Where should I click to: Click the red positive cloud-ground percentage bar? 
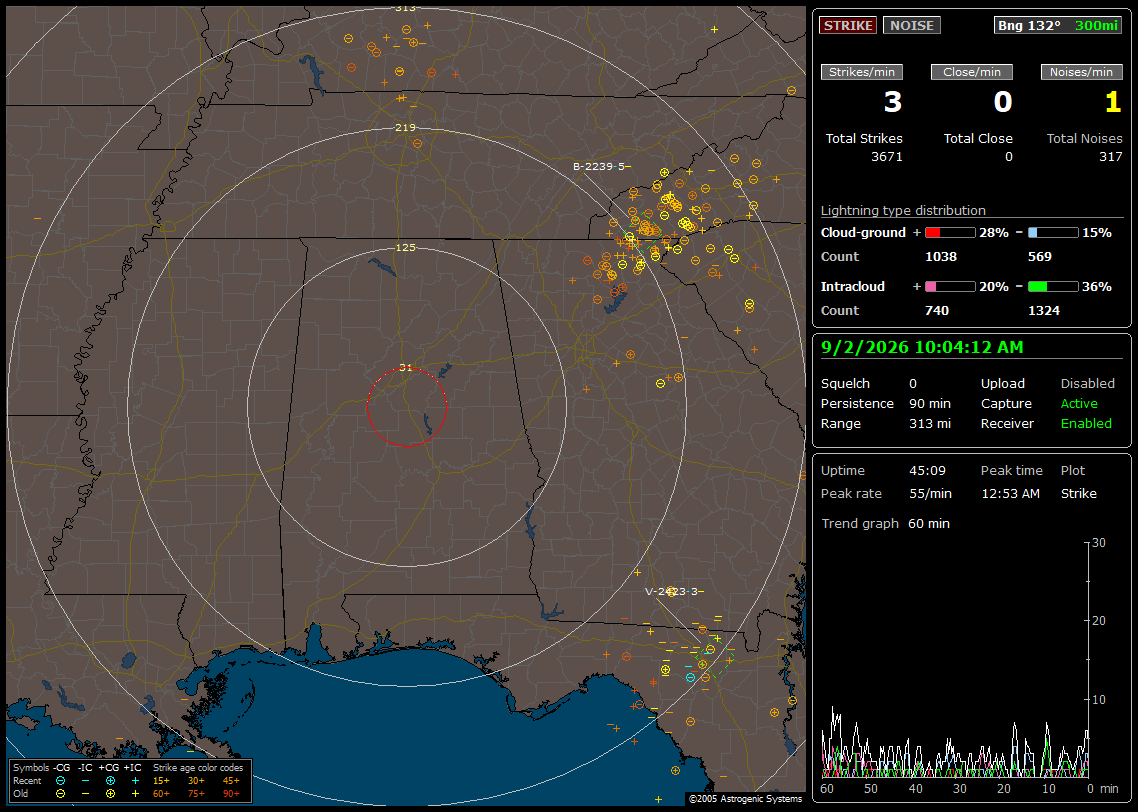pyautogui.click(x=950, y=233)
